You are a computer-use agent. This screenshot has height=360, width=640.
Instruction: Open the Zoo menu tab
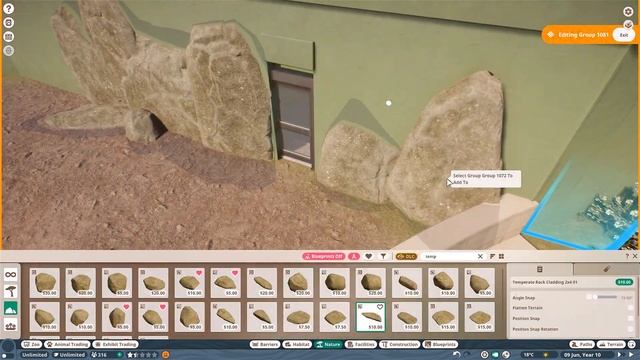click(x=32, y=344)
